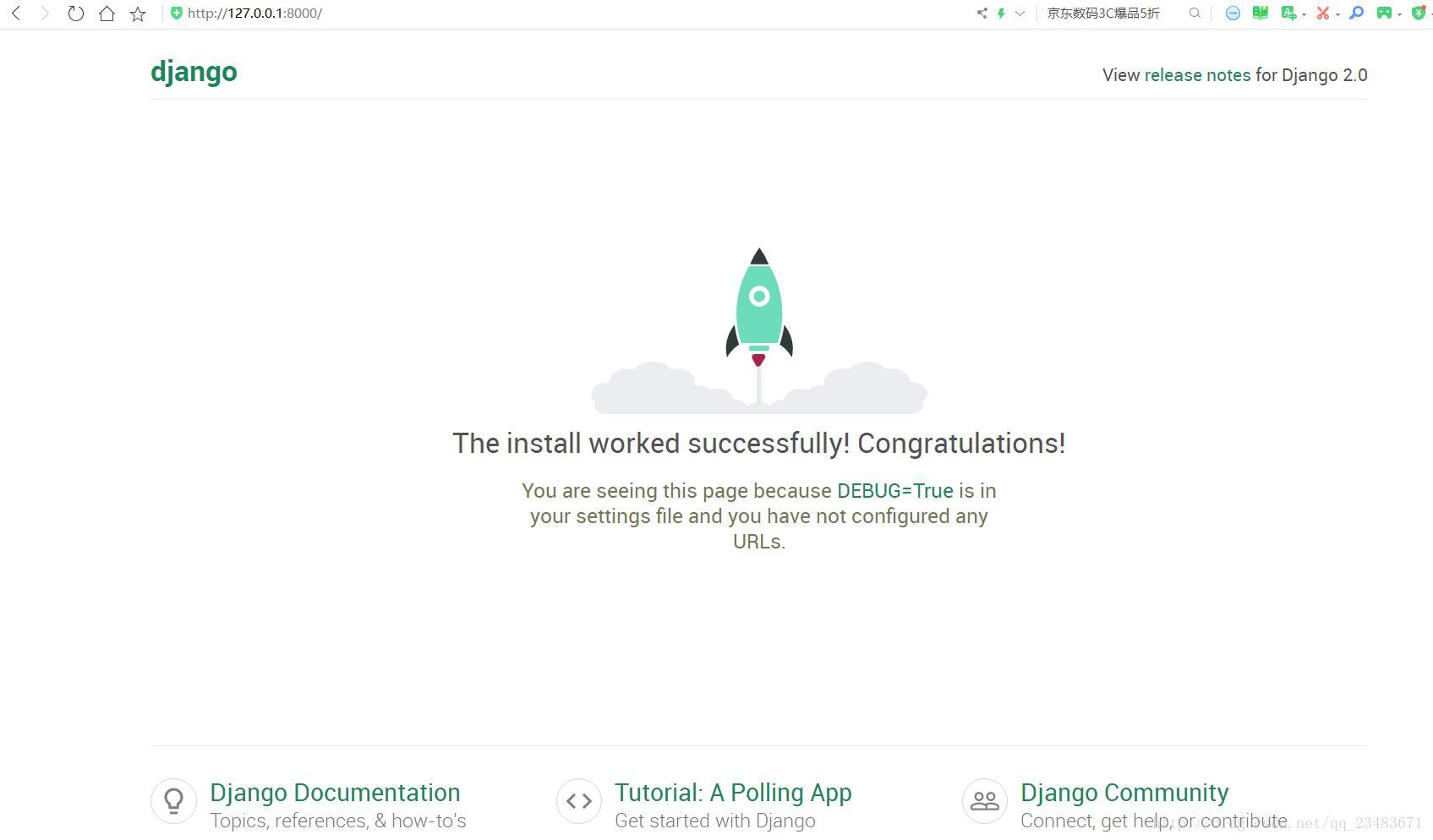1433x840 pixels.
Task: Open the green book reader extension icon
Action: pos(1261,13)
